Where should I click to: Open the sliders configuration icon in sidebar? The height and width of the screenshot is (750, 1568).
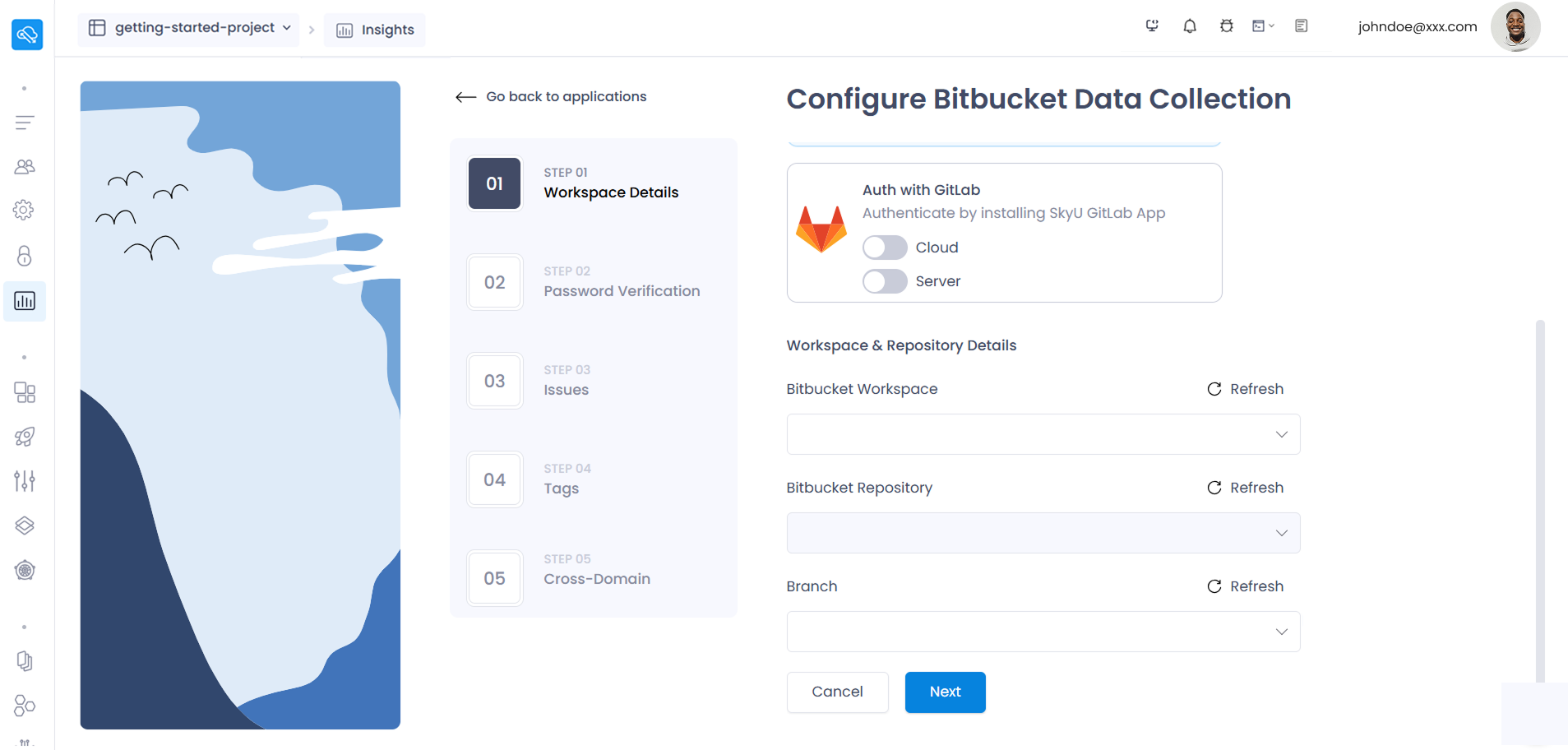pos(25,480)
